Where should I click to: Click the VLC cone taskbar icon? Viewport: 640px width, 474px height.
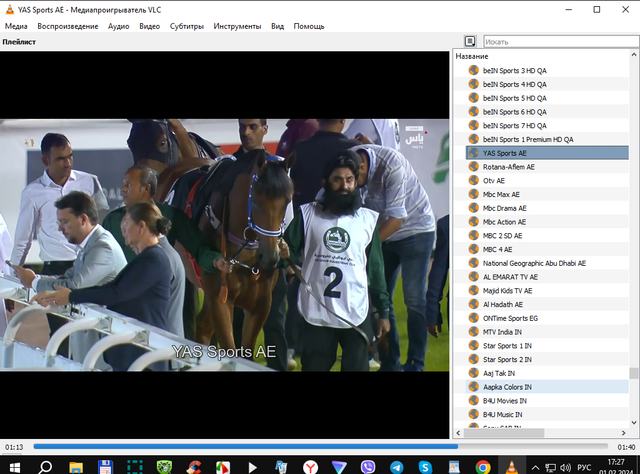(511, 467)
